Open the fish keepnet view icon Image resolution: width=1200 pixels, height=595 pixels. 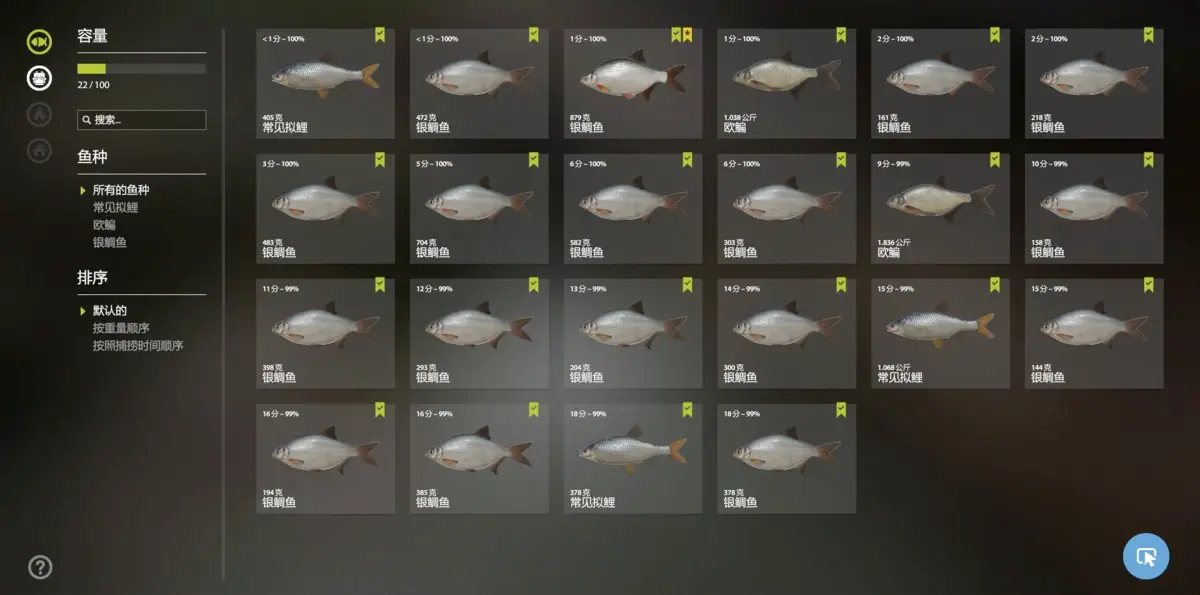click(39, 42)
